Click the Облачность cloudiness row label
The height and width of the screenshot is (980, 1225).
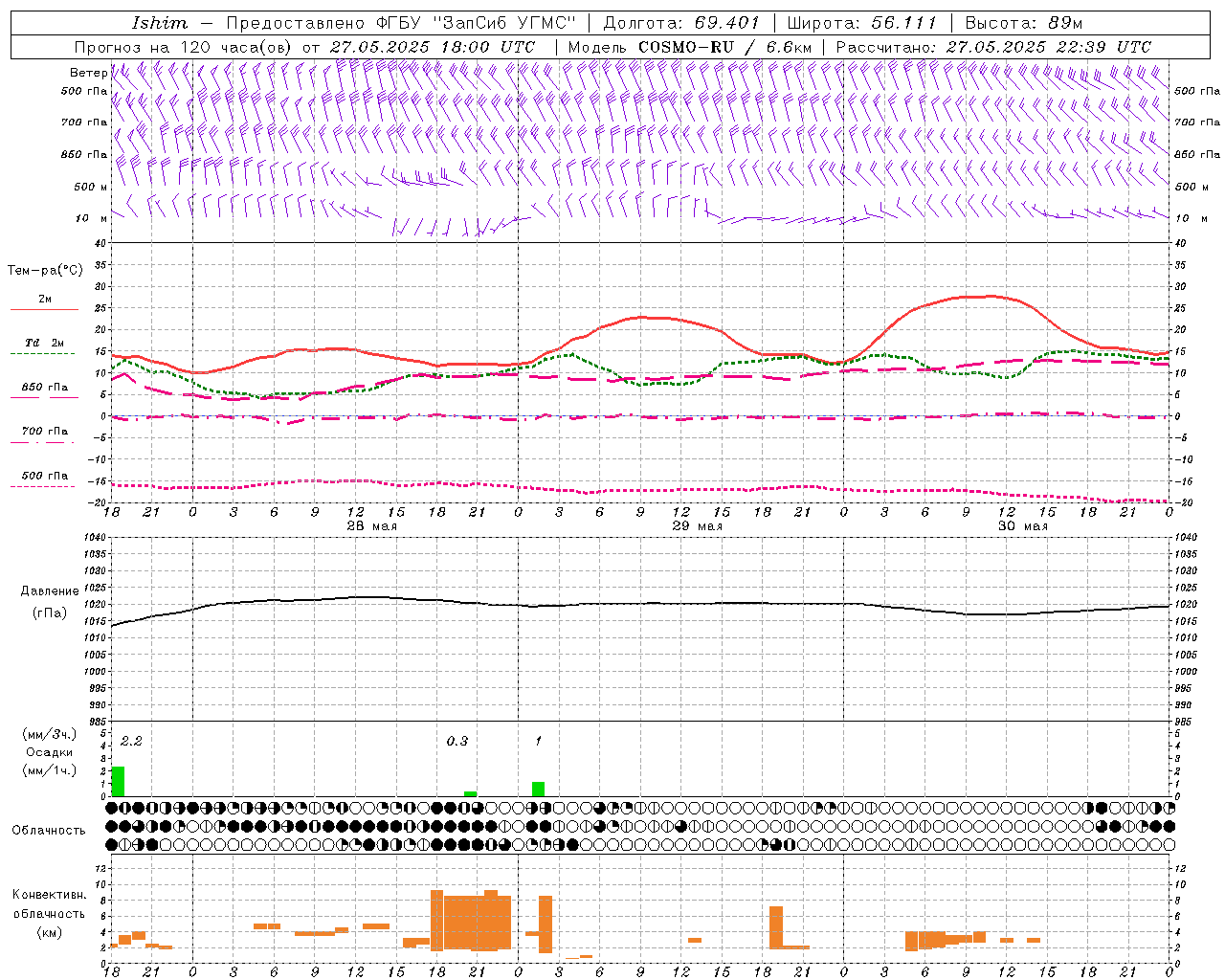coord(48,830)
